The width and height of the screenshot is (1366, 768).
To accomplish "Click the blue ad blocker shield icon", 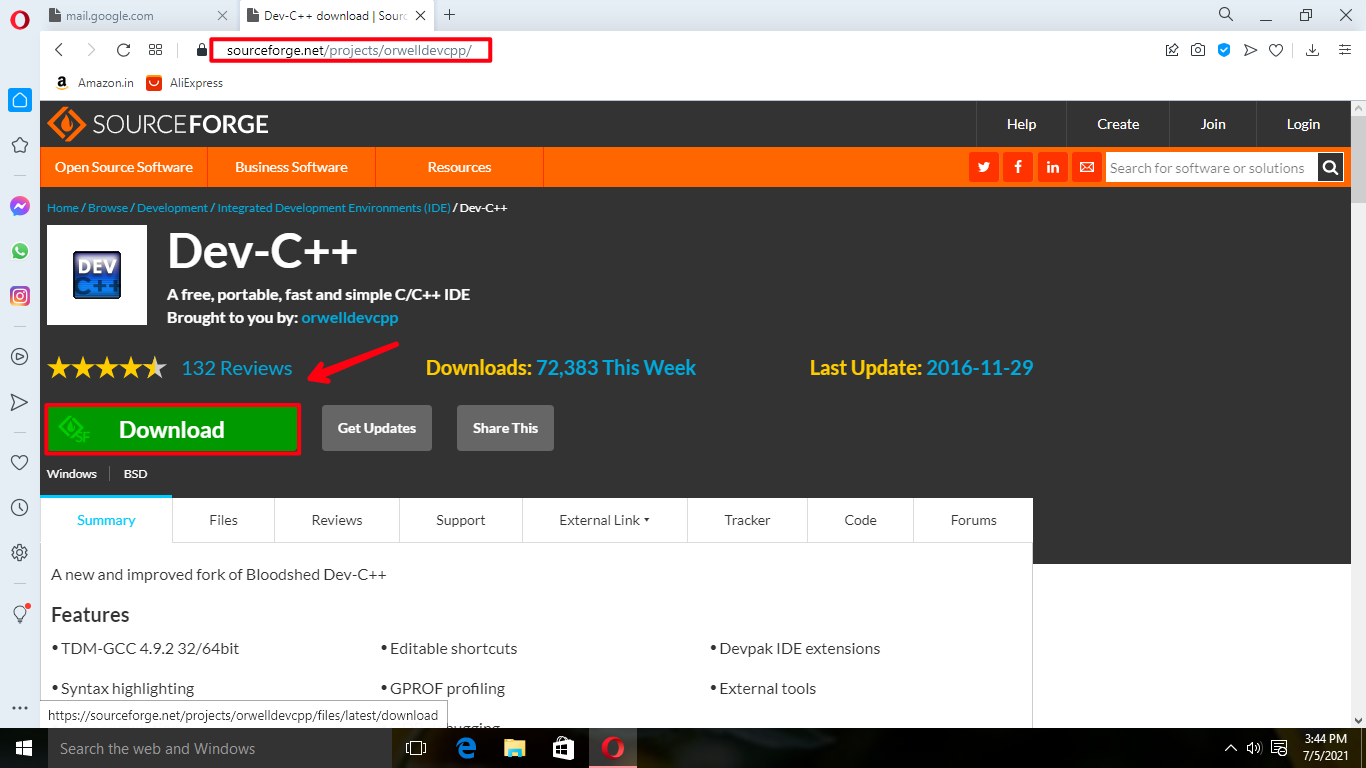I will [1224, 50].
